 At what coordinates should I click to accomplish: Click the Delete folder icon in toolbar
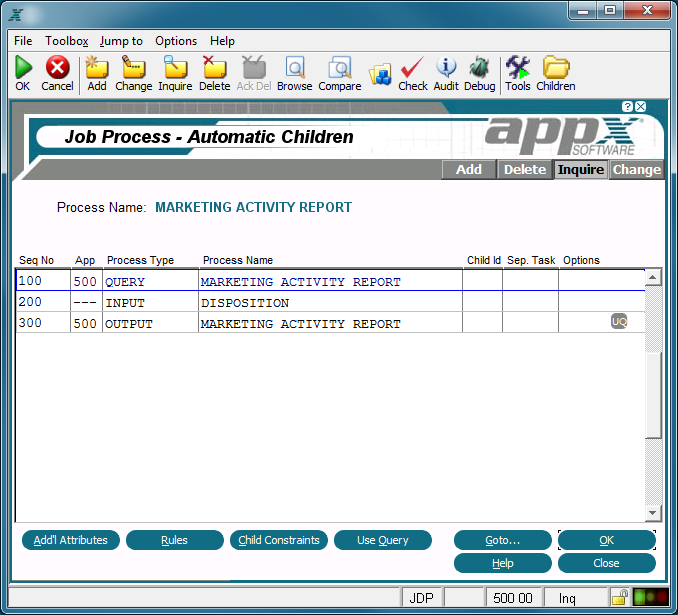pos(214,67)
